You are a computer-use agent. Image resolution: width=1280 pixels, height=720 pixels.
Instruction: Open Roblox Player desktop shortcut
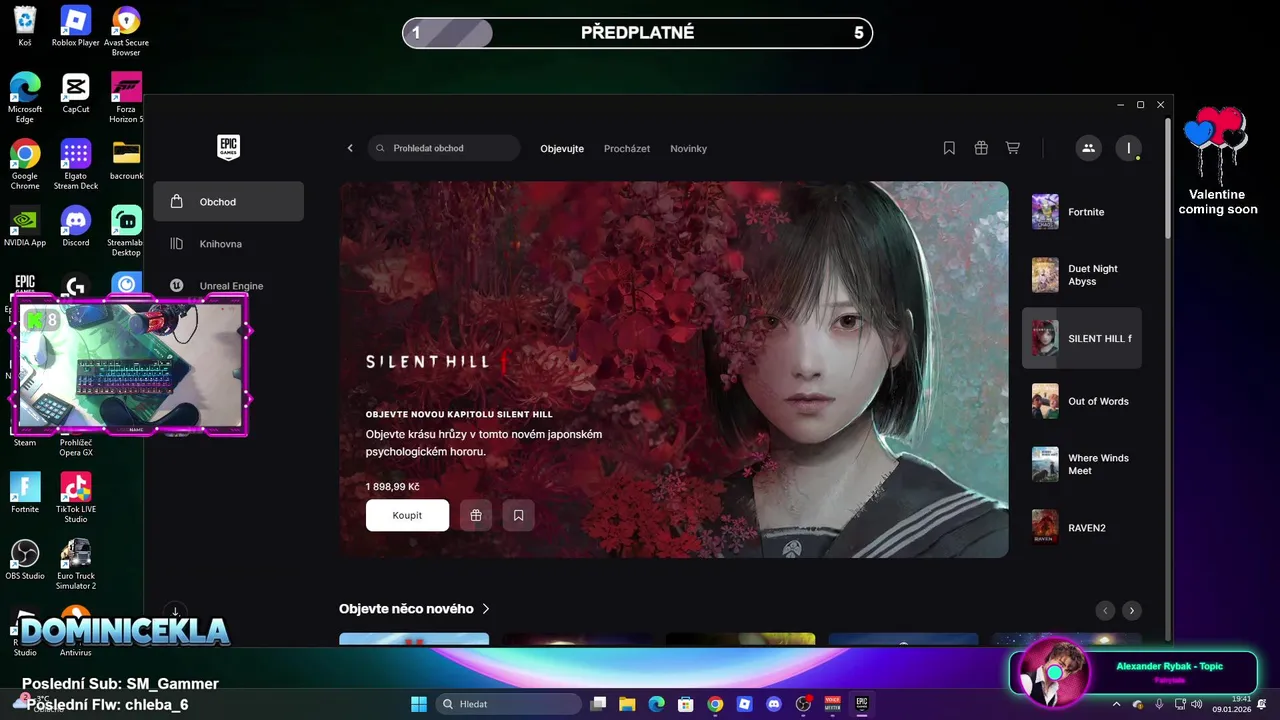(76, 27)
